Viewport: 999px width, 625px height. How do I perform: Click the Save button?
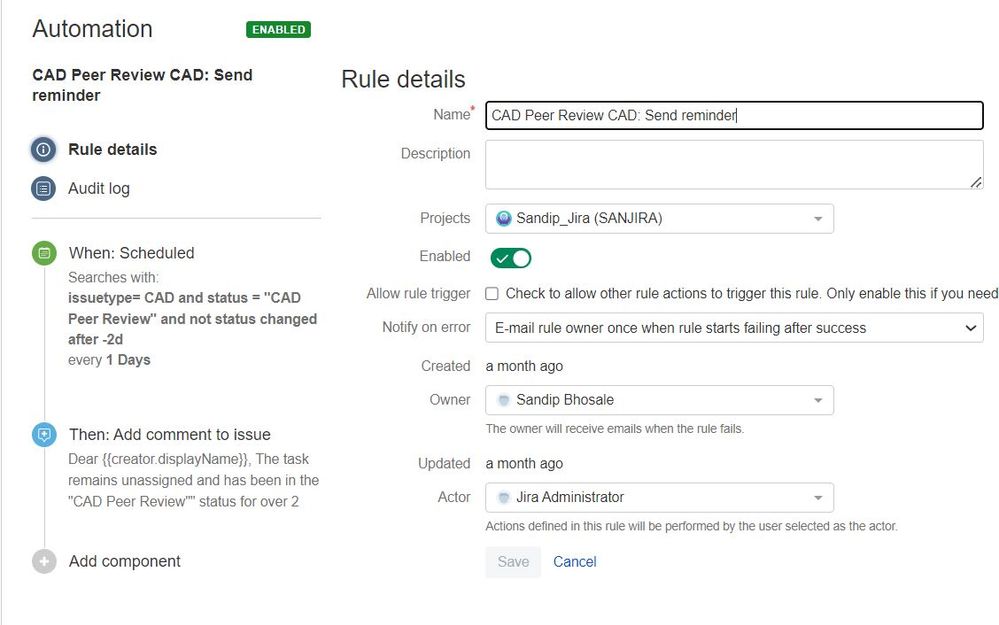coord(513,562)
